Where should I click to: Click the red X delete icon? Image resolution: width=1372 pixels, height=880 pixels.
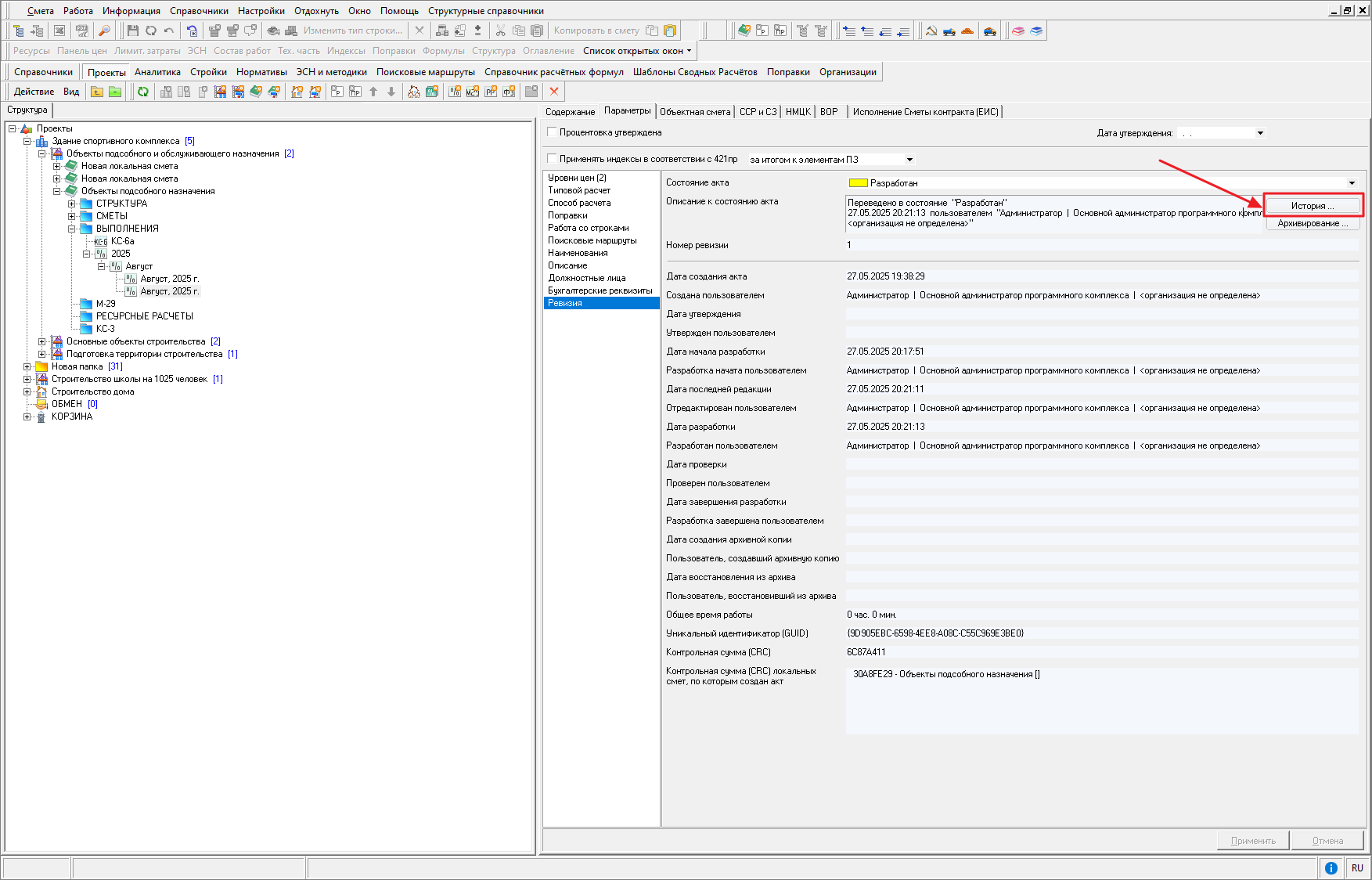554,92
